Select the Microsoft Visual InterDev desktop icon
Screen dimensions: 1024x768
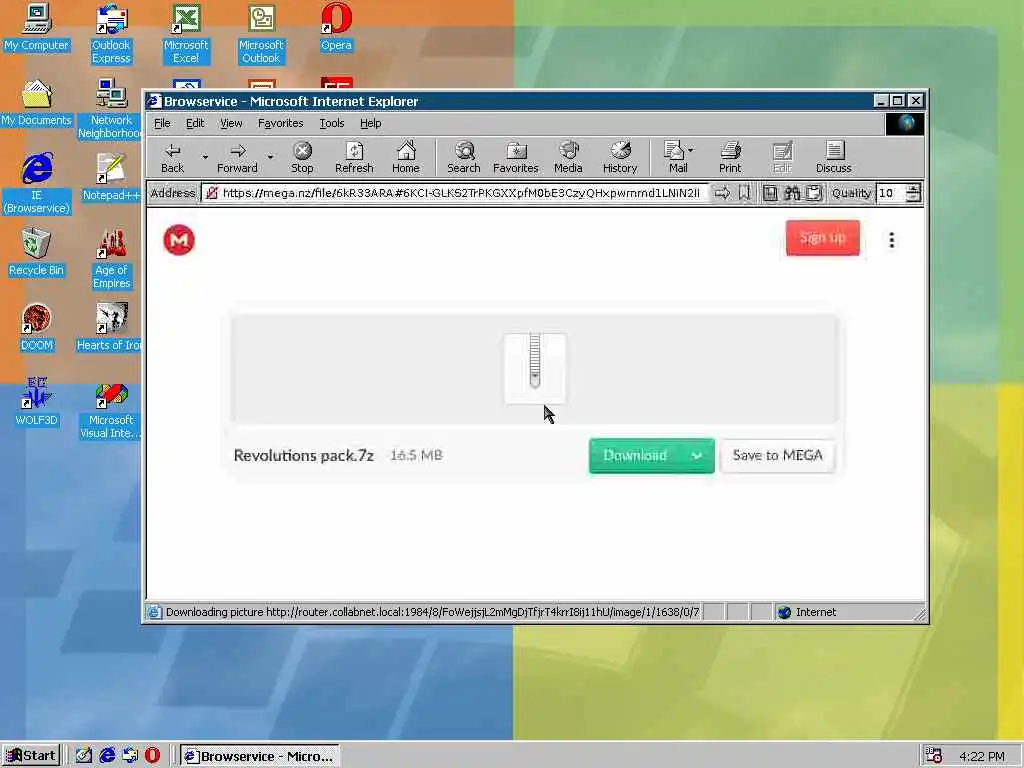(x=110, y=411)
